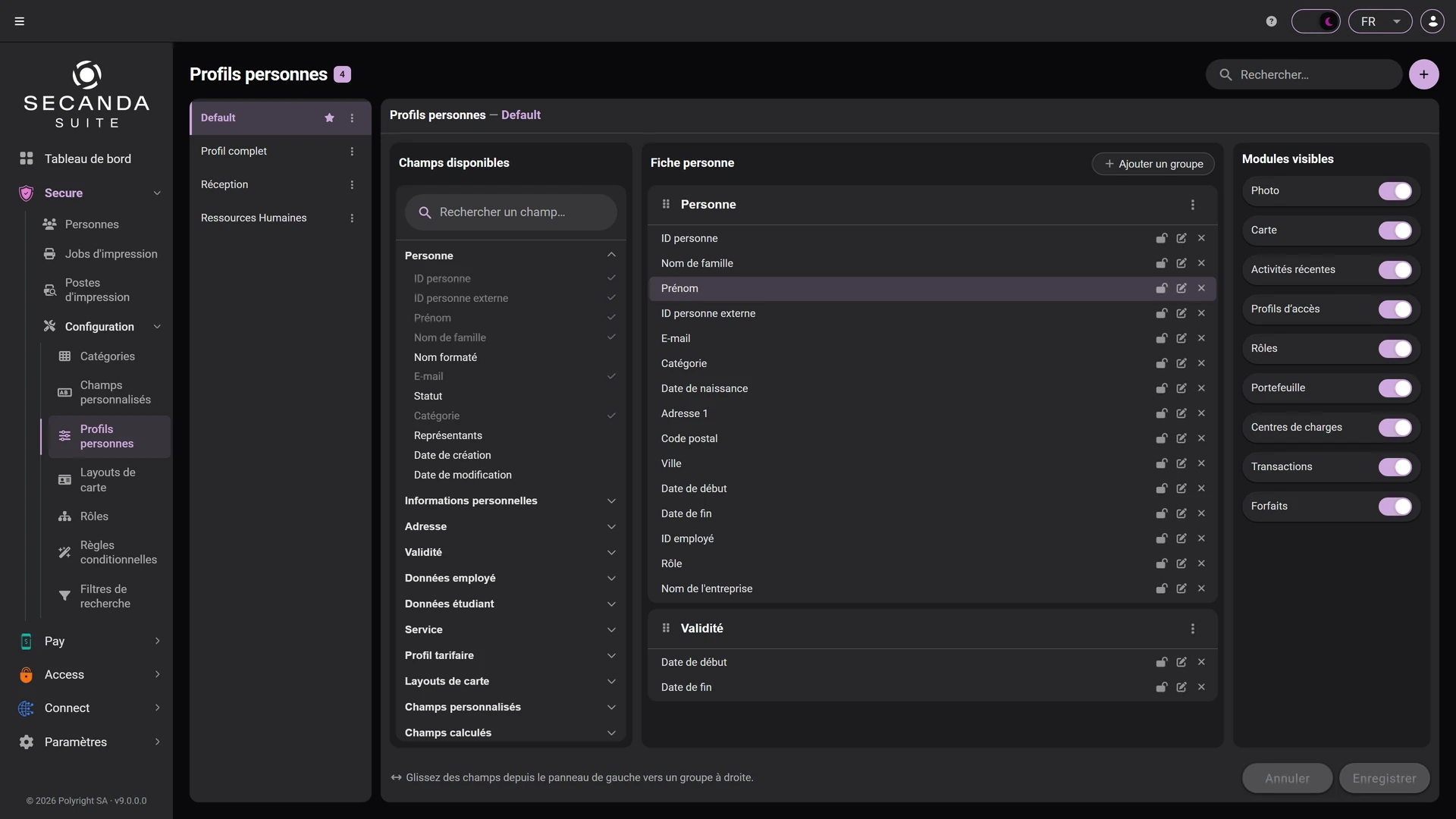Click the star icon on Default profile

point(329,118)
